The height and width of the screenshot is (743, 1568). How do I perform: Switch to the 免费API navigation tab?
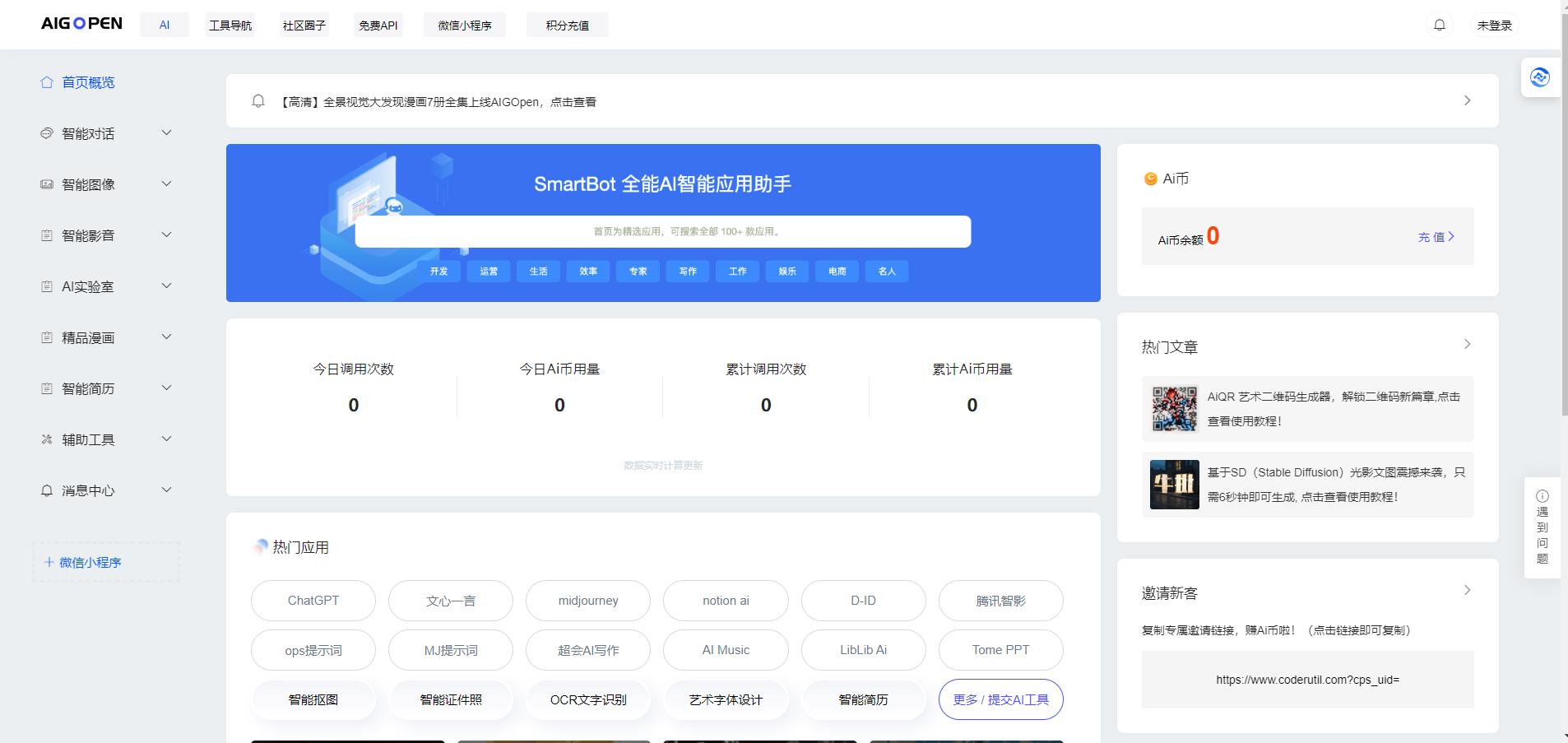tap(378, 26)
